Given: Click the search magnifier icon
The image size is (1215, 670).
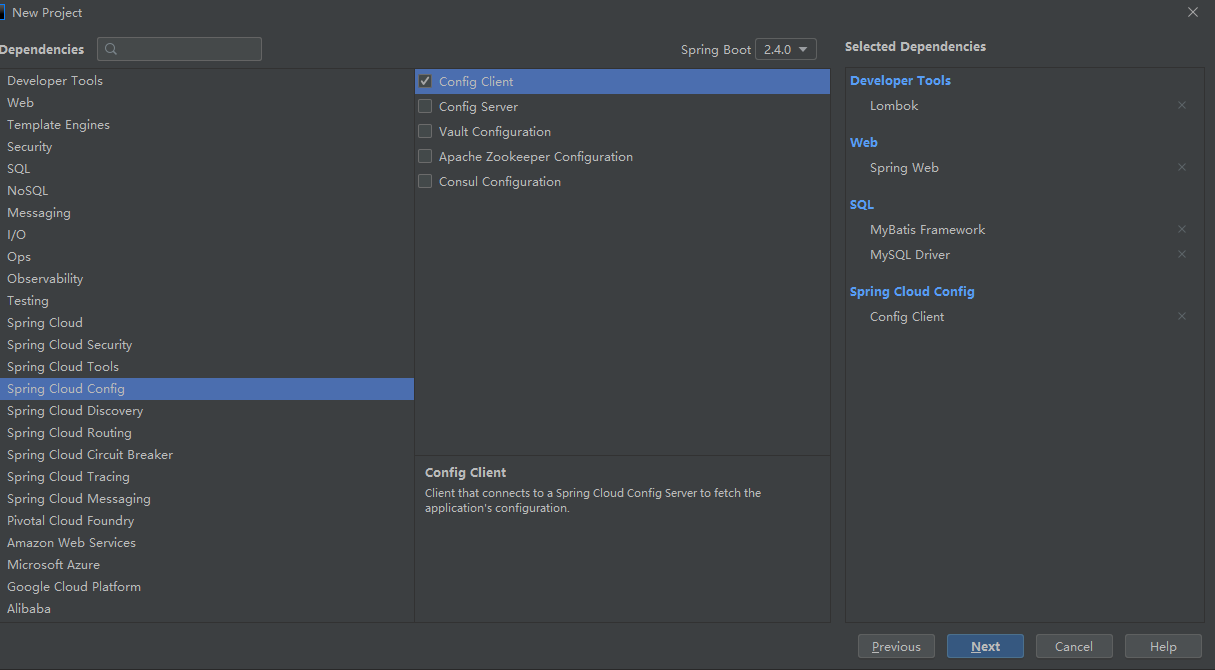Looking at the screenshot, I should pos(111,49).
